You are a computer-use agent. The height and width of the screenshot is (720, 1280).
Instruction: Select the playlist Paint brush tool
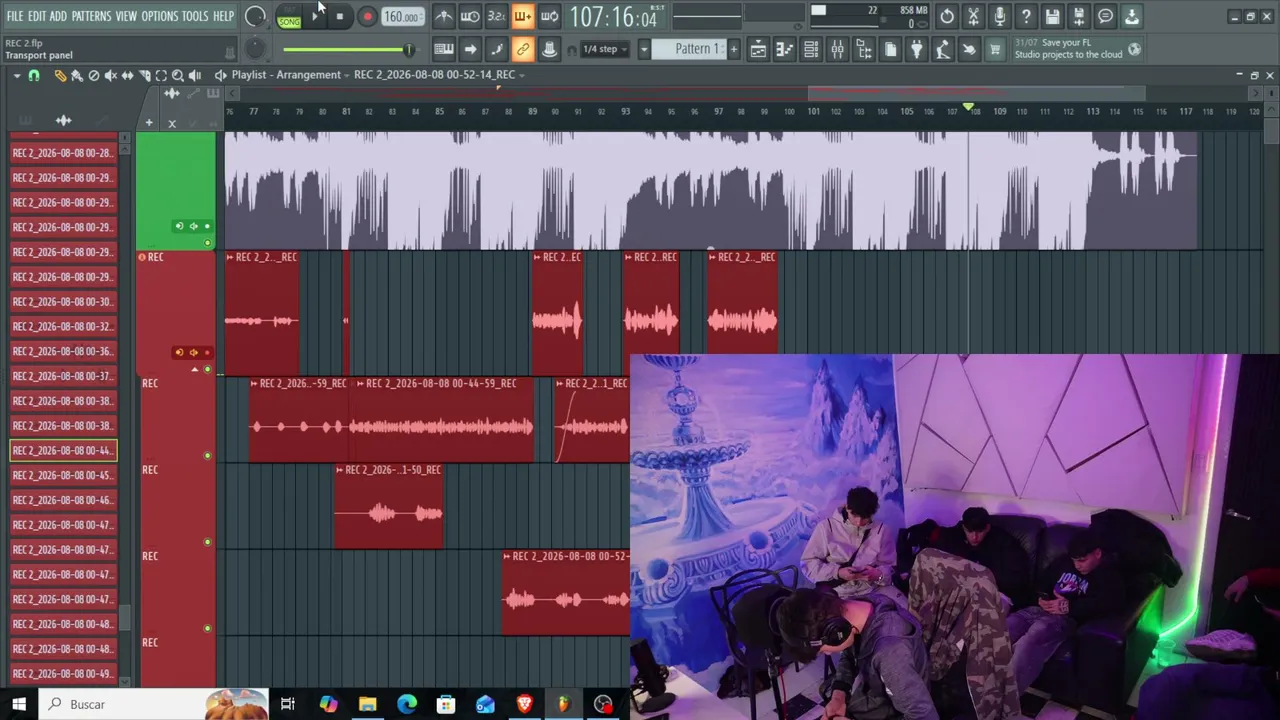pyautogui.click(x=77, y=75)
